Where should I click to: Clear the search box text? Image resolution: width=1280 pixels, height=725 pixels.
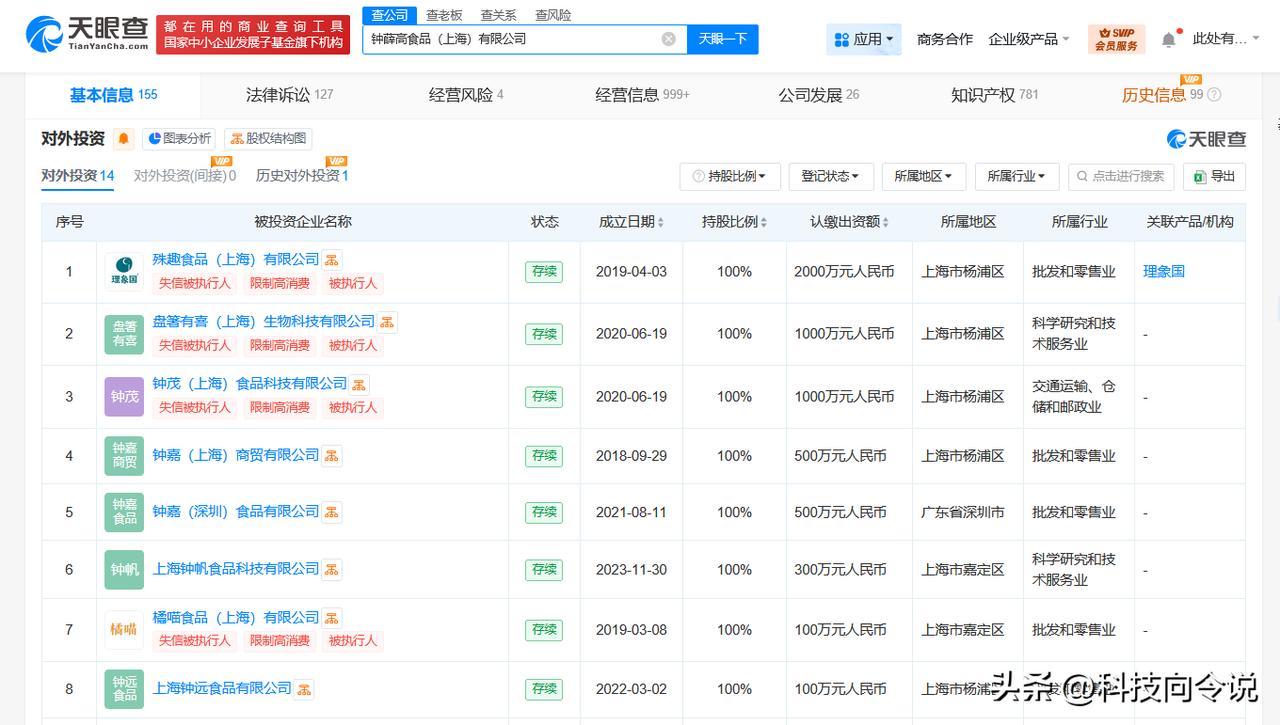click(669, 39)
